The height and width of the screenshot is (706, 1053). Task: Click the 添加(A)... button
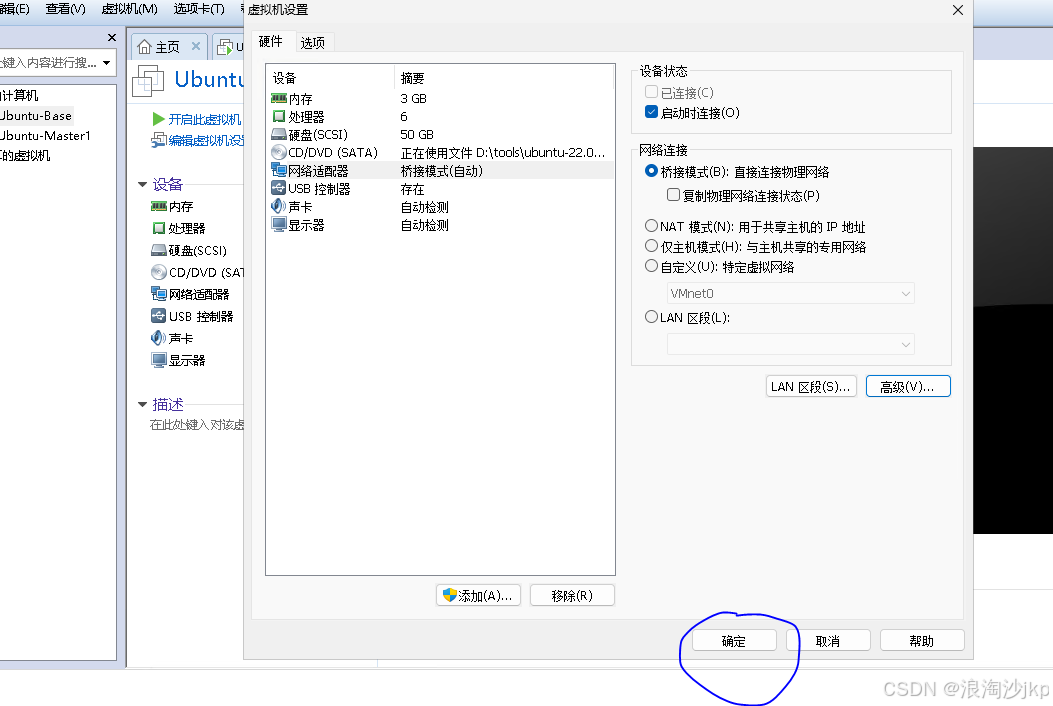click(x=478, y=595)
